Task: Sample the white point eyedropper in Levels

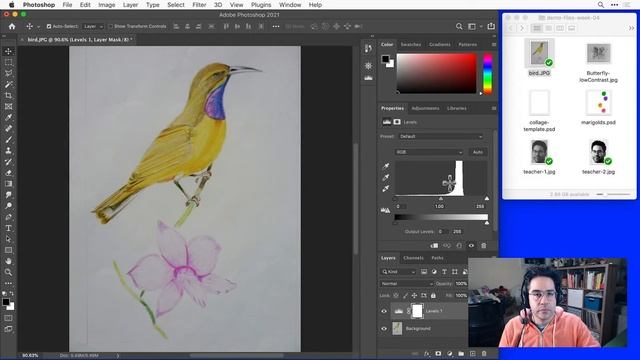Action: 386,189
